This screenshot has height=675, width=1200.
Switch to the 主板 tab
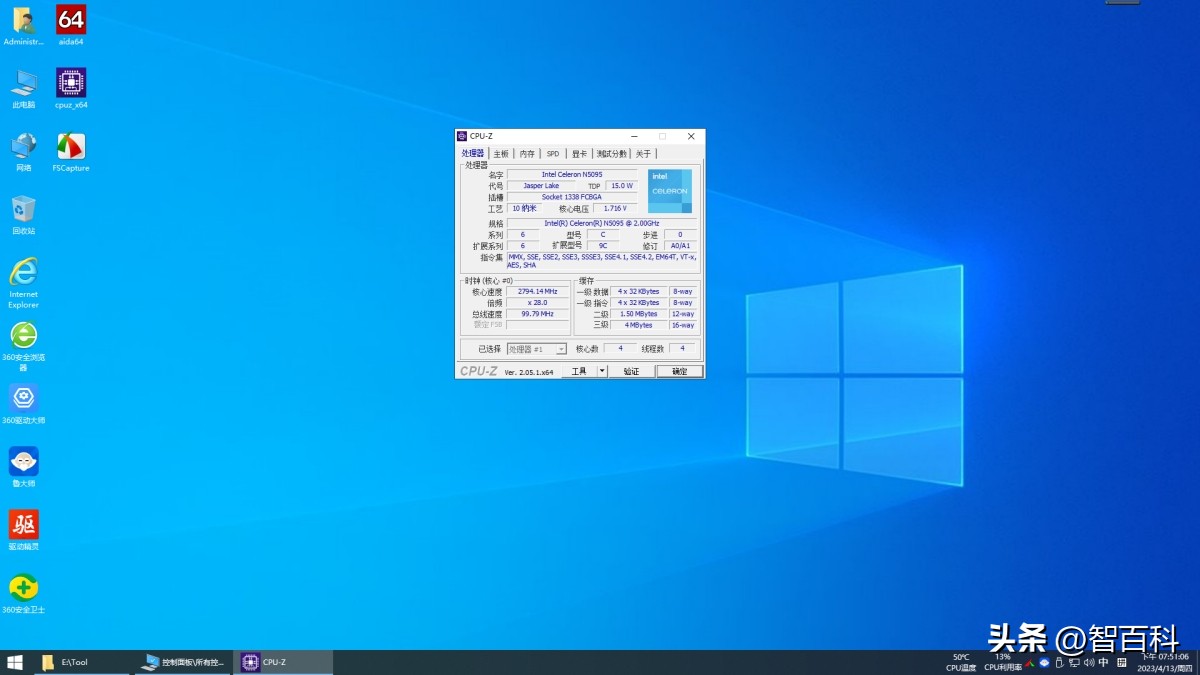[501, 154]
